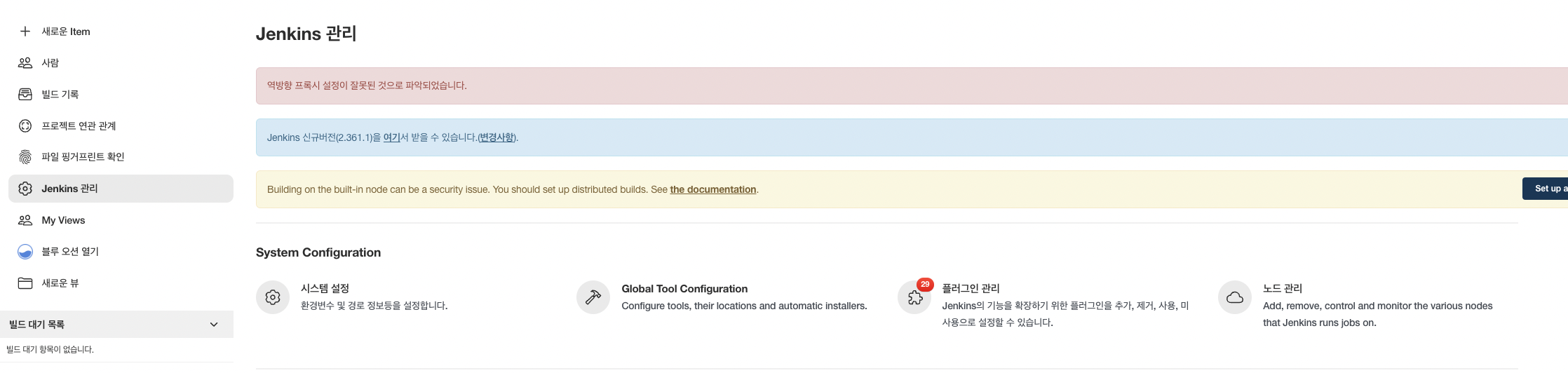
Task: Click the 여기 download link
Action: pos(391,137)
